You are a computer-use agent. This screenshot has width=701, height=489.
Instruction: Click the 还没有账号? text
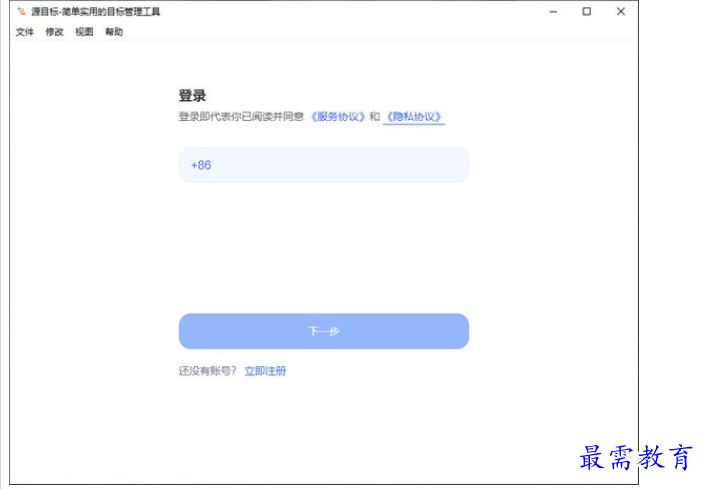coord(207,371)
